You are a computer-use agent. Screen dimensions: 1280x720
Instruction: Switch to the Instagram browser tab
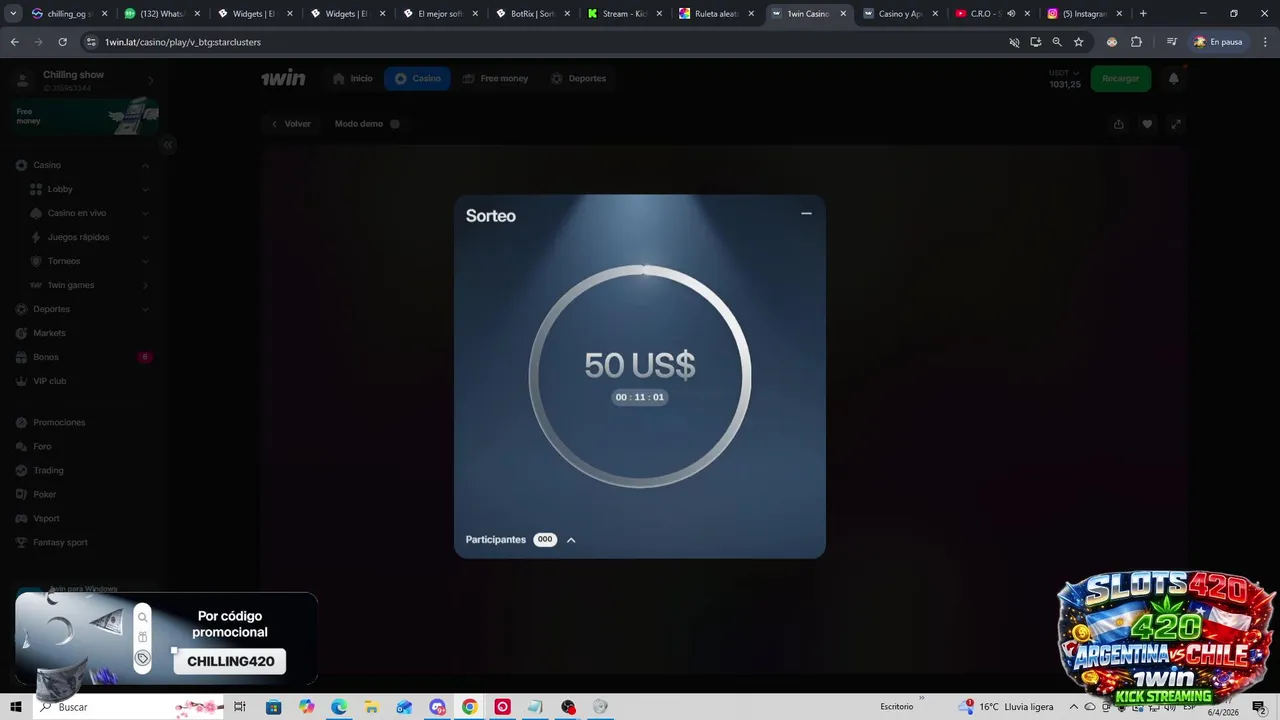point(1082,14)
